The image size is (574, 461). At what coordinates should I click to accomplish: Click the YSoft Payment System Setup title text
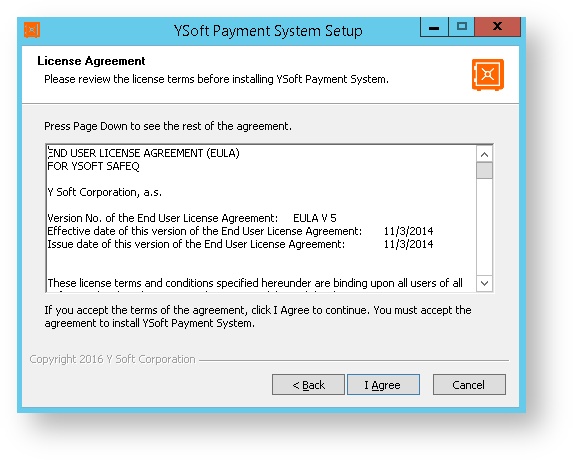(268, 31)
